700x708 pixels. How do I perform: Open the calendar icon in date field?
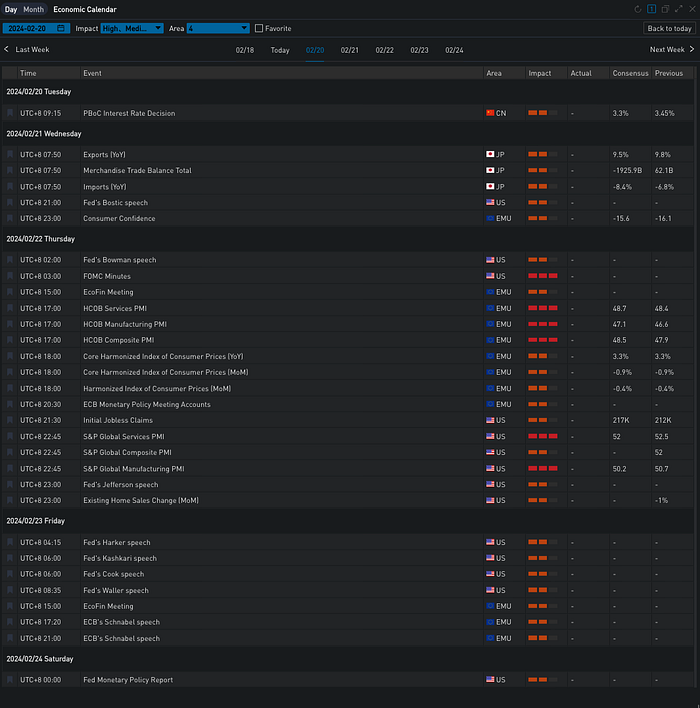pos(61,29)
